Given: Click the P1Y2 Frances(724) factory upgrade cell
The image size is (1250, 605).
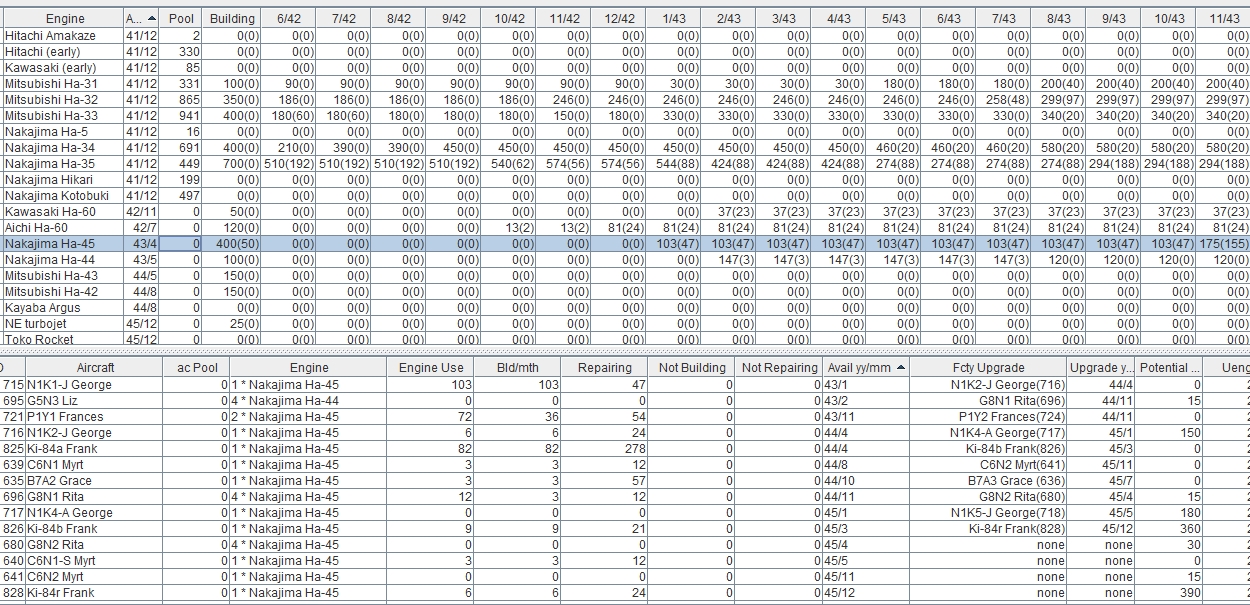Looking at the screenshot, I should (x=989, y=416).
